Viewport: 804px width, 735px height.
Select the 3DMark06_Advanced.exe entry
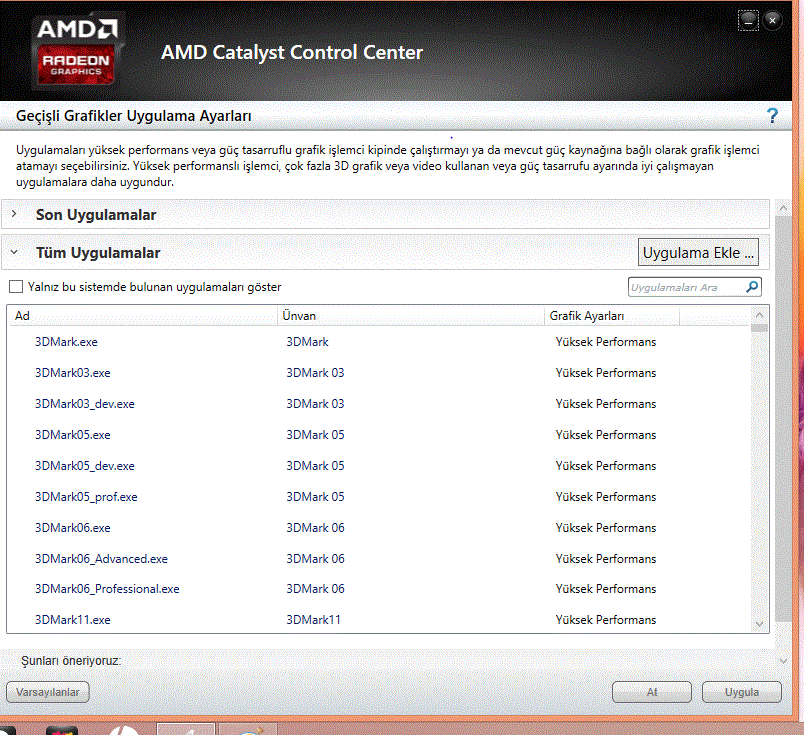[x=101, y=559]
